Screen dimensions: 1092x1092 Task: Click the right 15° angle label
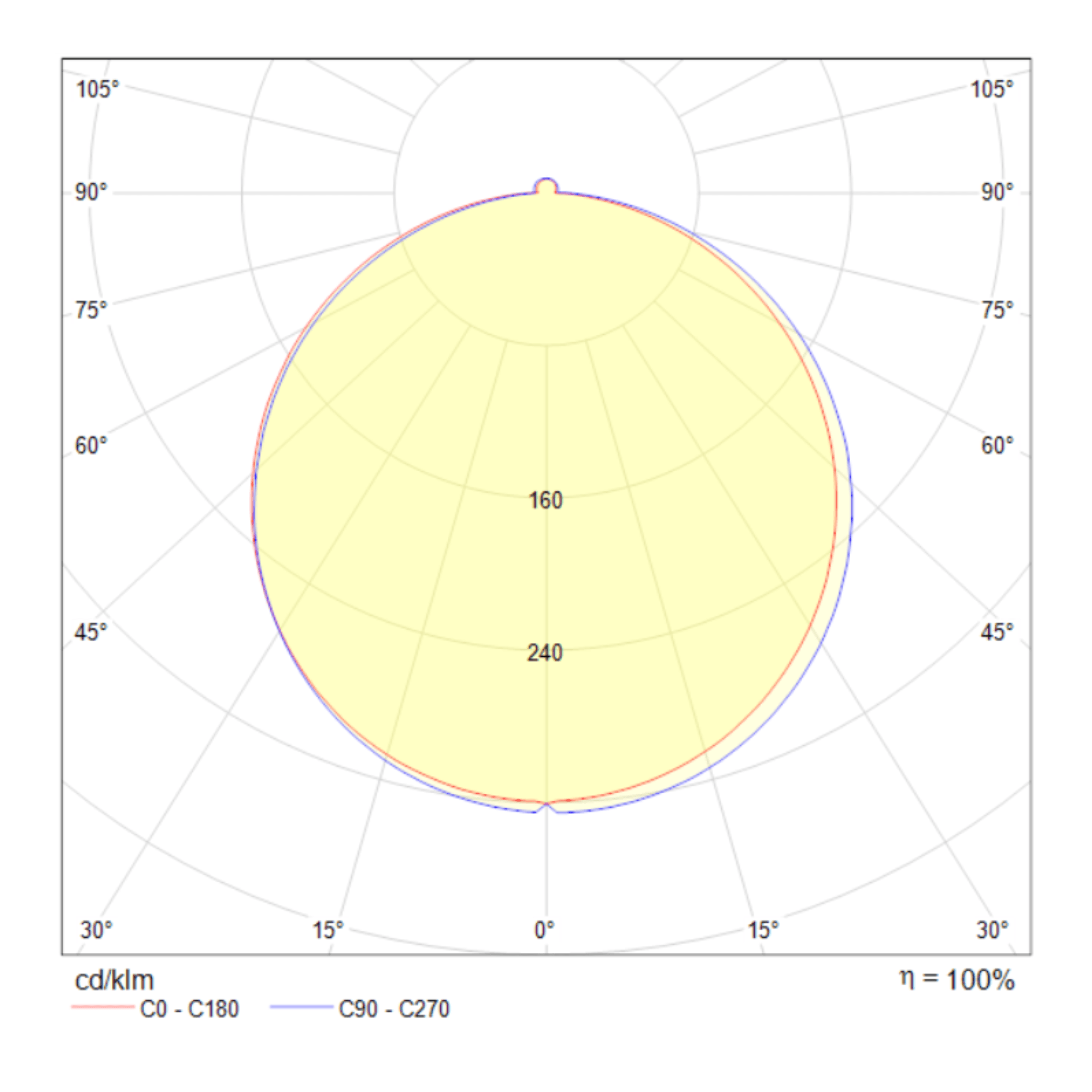(763, 930)
